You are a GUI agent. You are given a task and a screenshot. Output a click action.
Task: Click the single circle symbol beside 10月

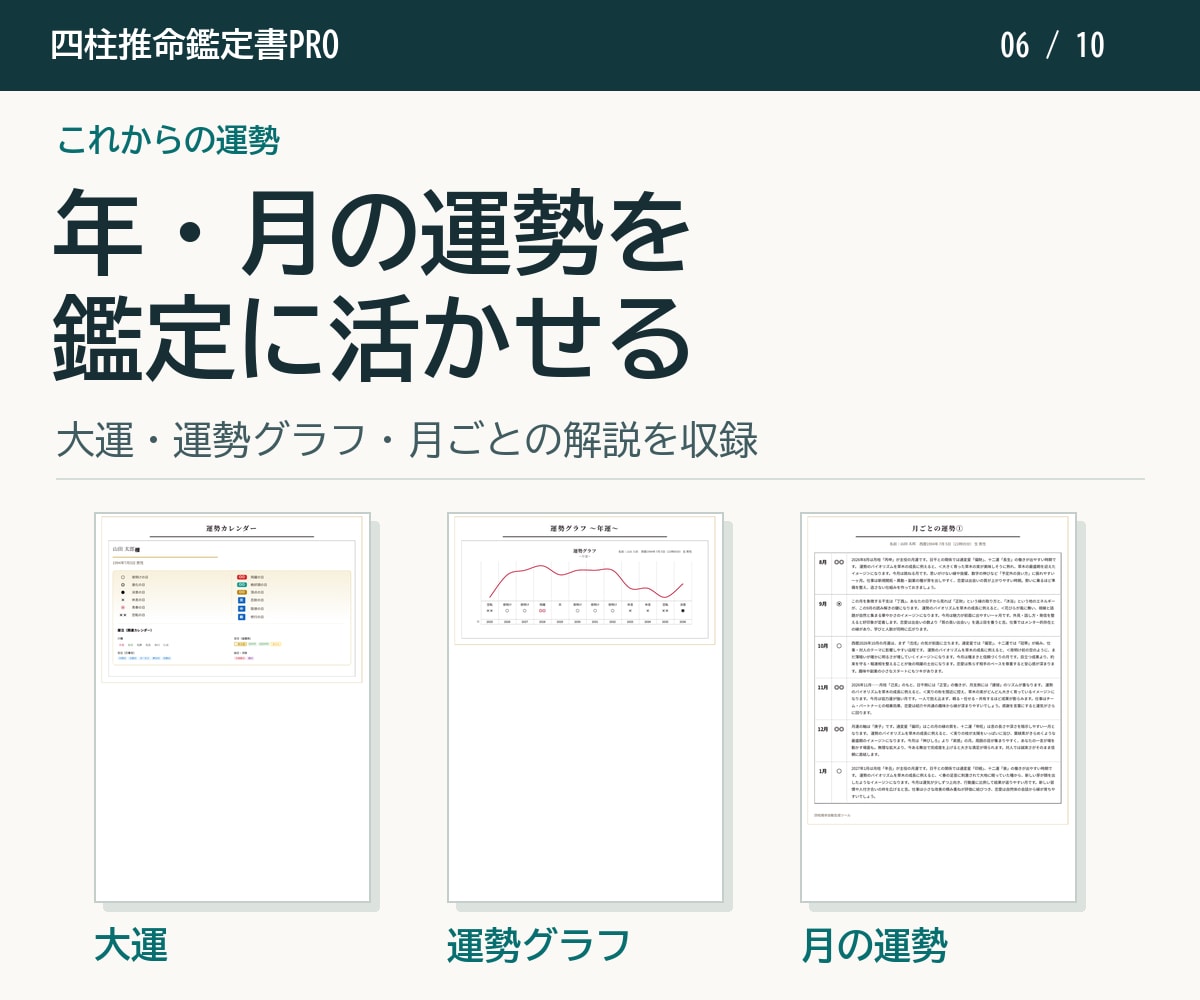(x=839, y=646)
